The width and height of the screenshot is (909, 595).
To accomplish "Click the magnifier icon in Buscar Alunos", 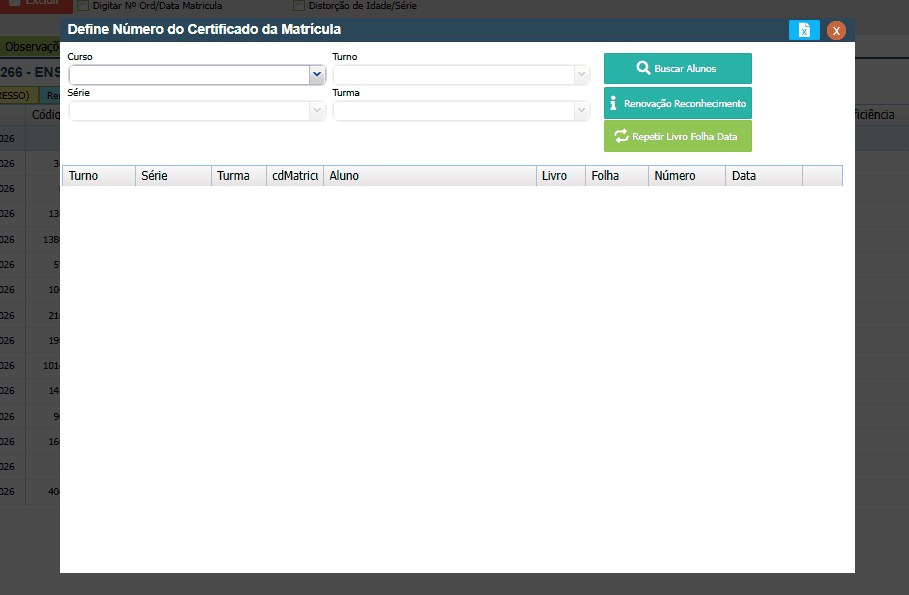I will (x=643, y=68).
